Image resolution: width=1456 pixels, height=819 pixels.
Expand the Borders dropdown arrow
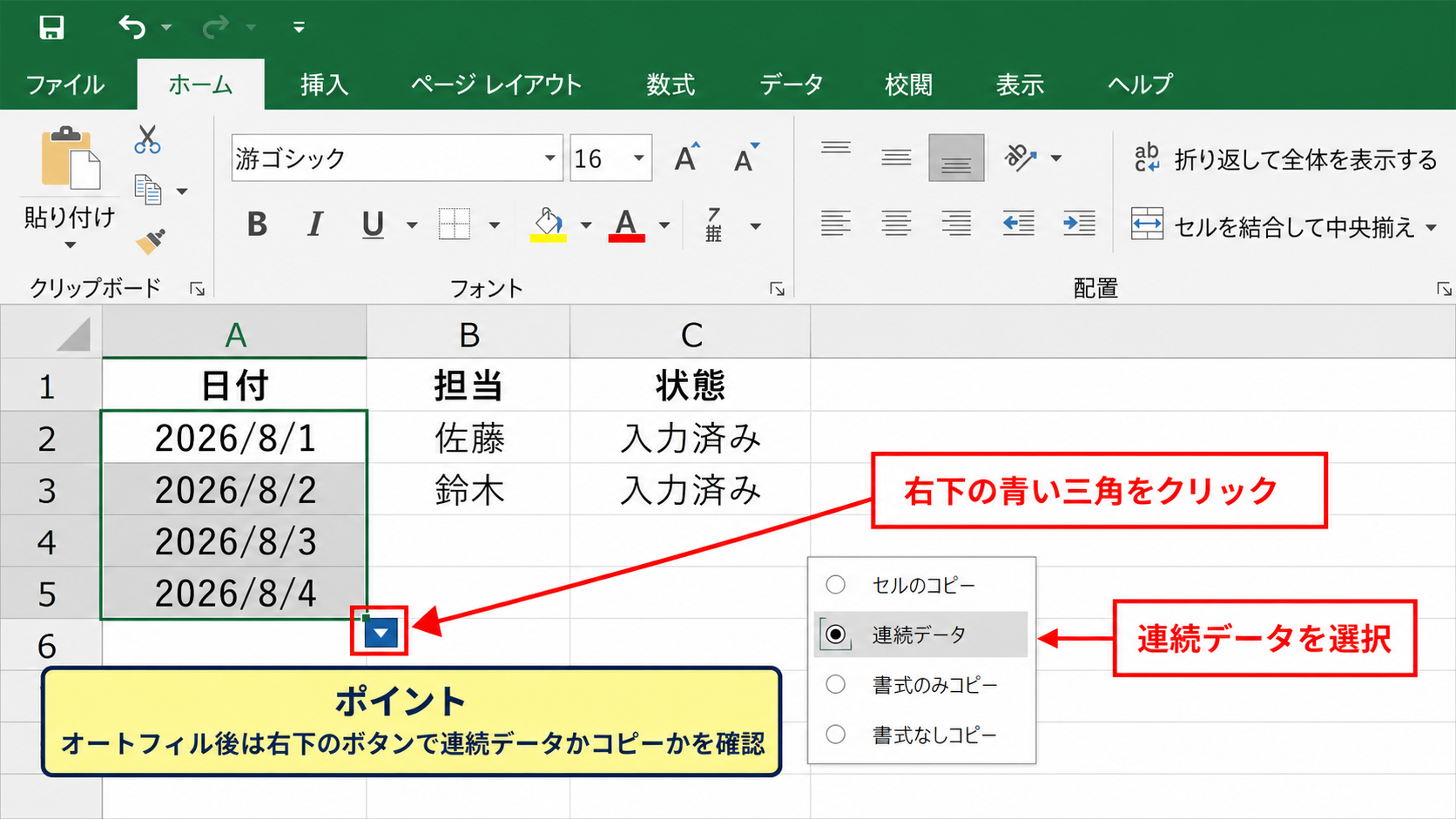point(495,225)
